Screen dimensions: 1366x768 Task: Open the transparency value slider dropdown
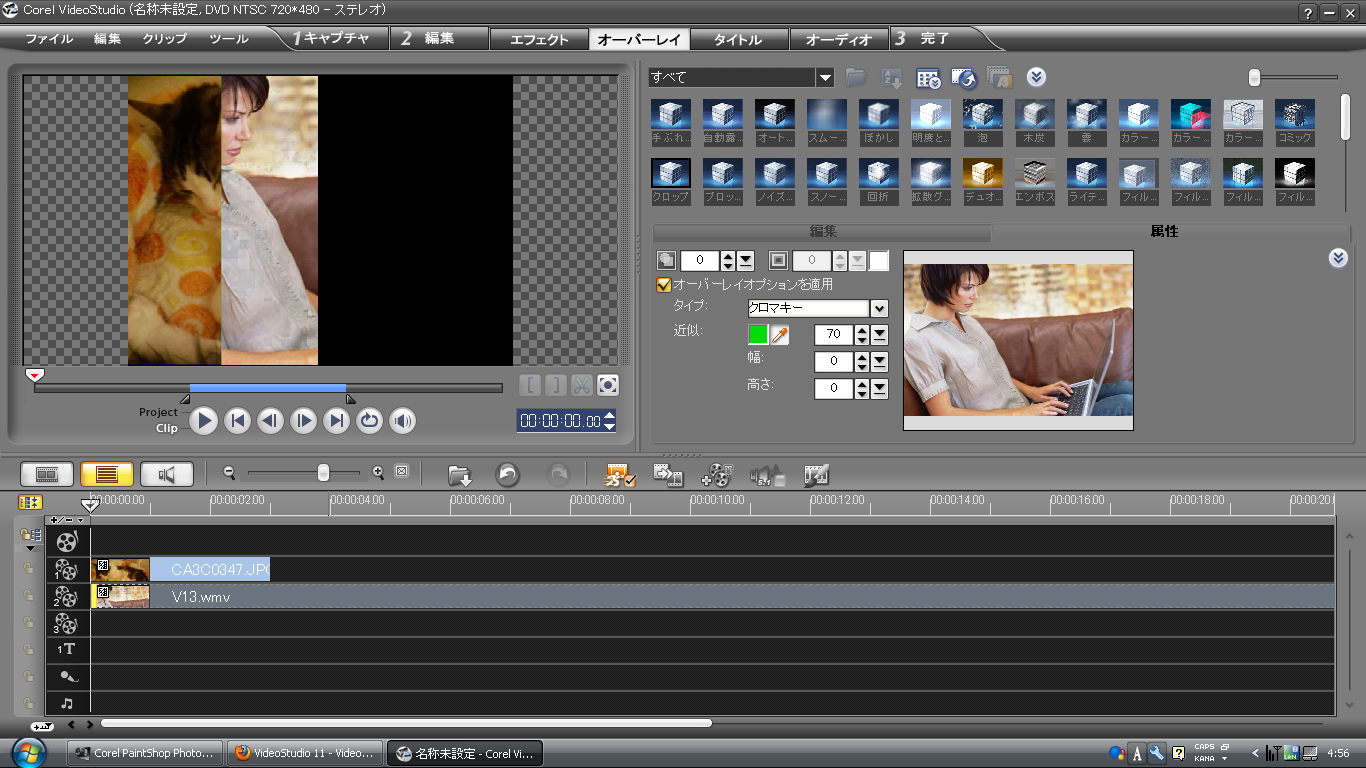746,261
